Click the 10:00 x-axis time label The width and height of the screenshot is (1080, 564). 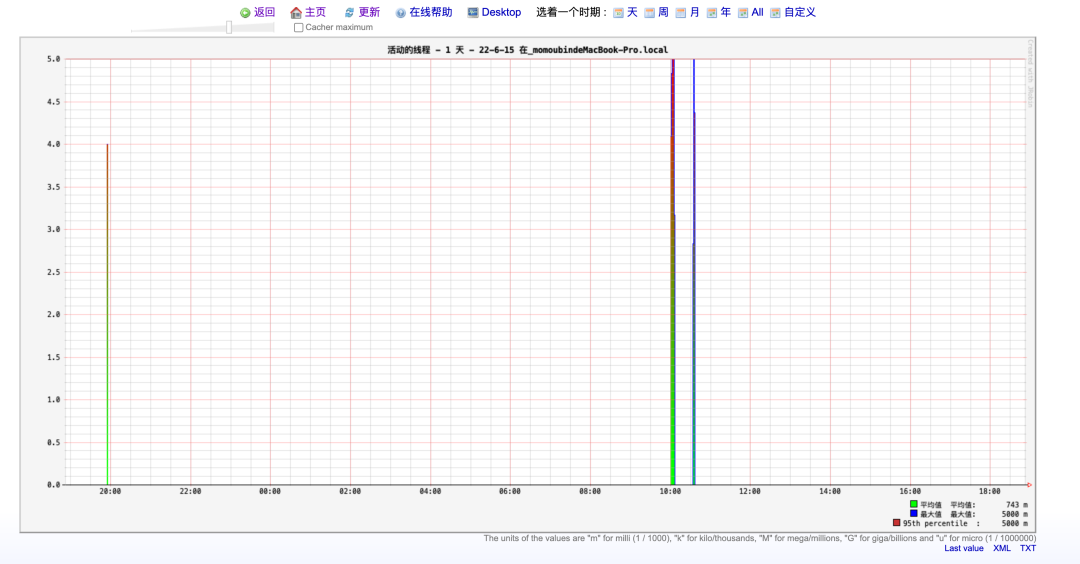tap(670, 492)
